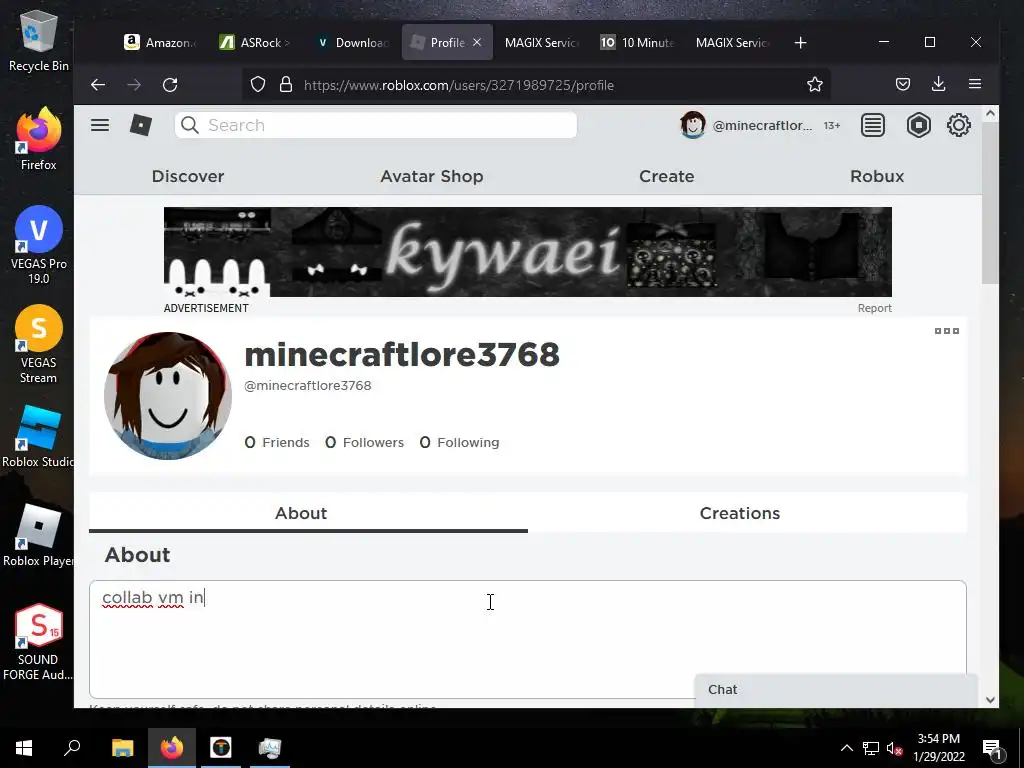Viewport: 1024px width, 768px height.
Task: Click the Roblox logo home icon
Action: [x=140, y=125]
